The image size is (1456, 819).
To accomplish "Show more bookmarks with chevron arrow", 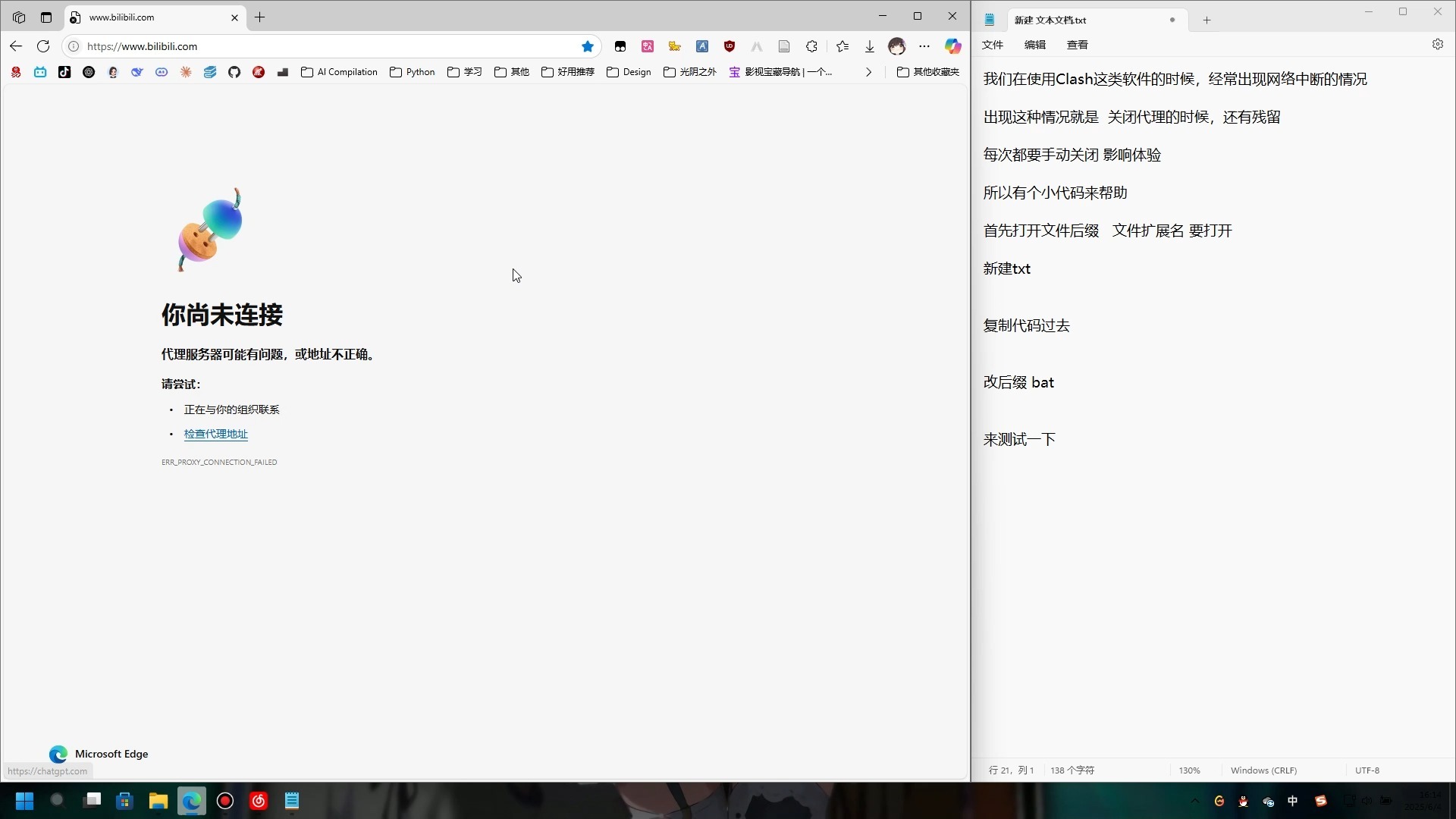I will [868, 72].
